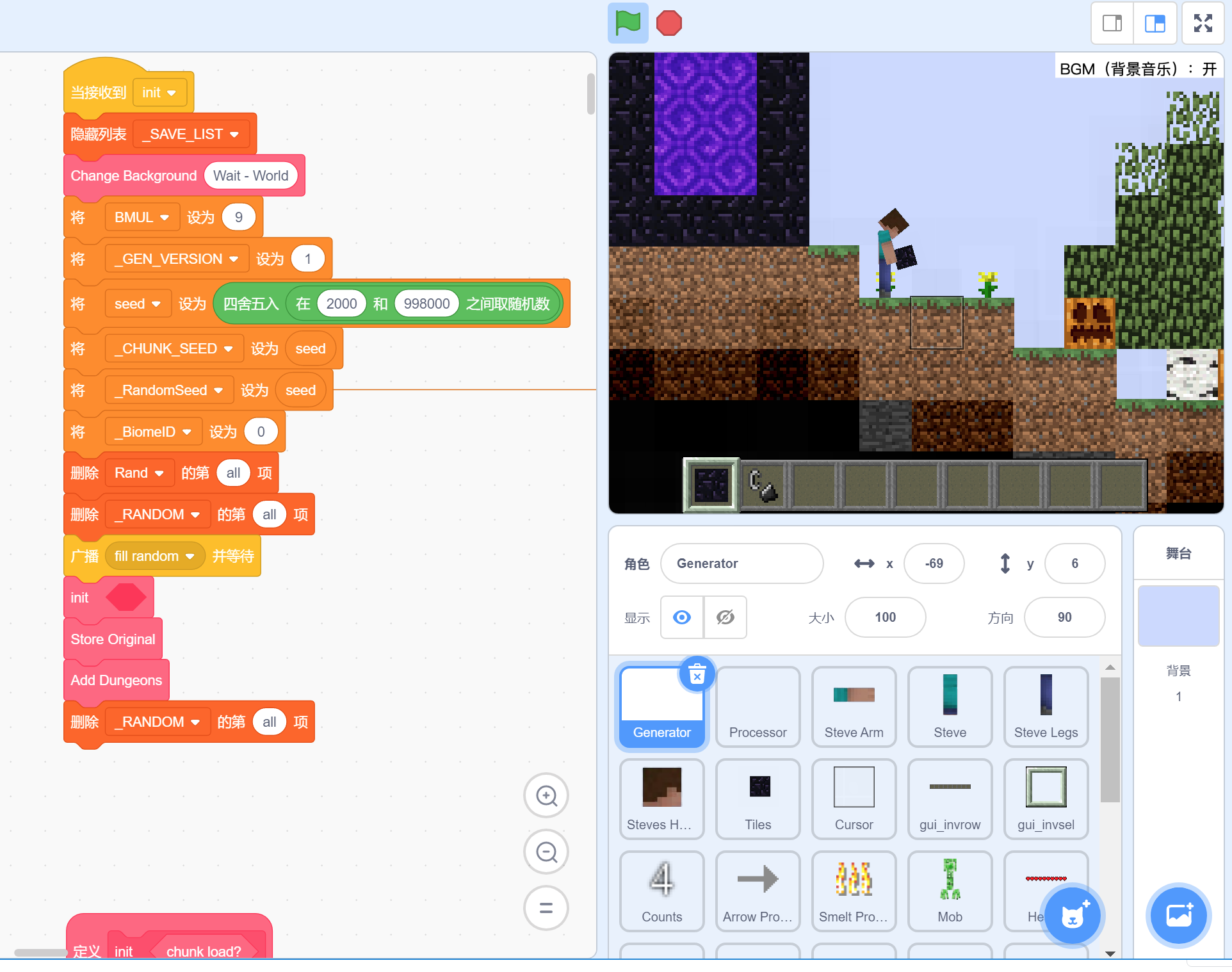Enter full screen stage mode

(1203, 24)
